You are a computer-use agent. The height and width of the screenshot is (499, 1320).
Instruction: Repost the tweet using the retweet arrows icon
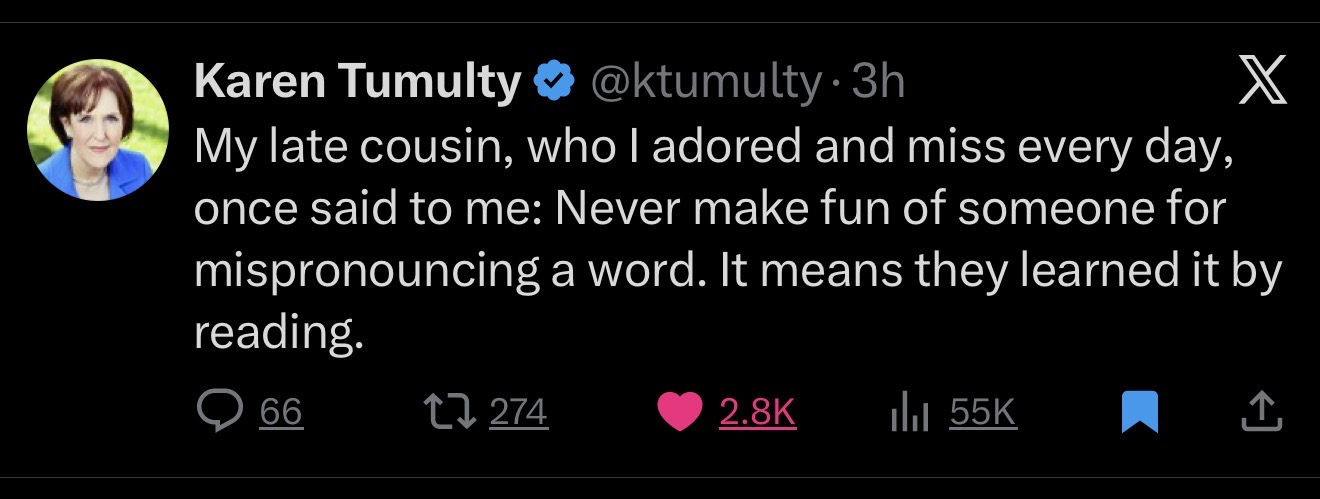coord(449,412)
